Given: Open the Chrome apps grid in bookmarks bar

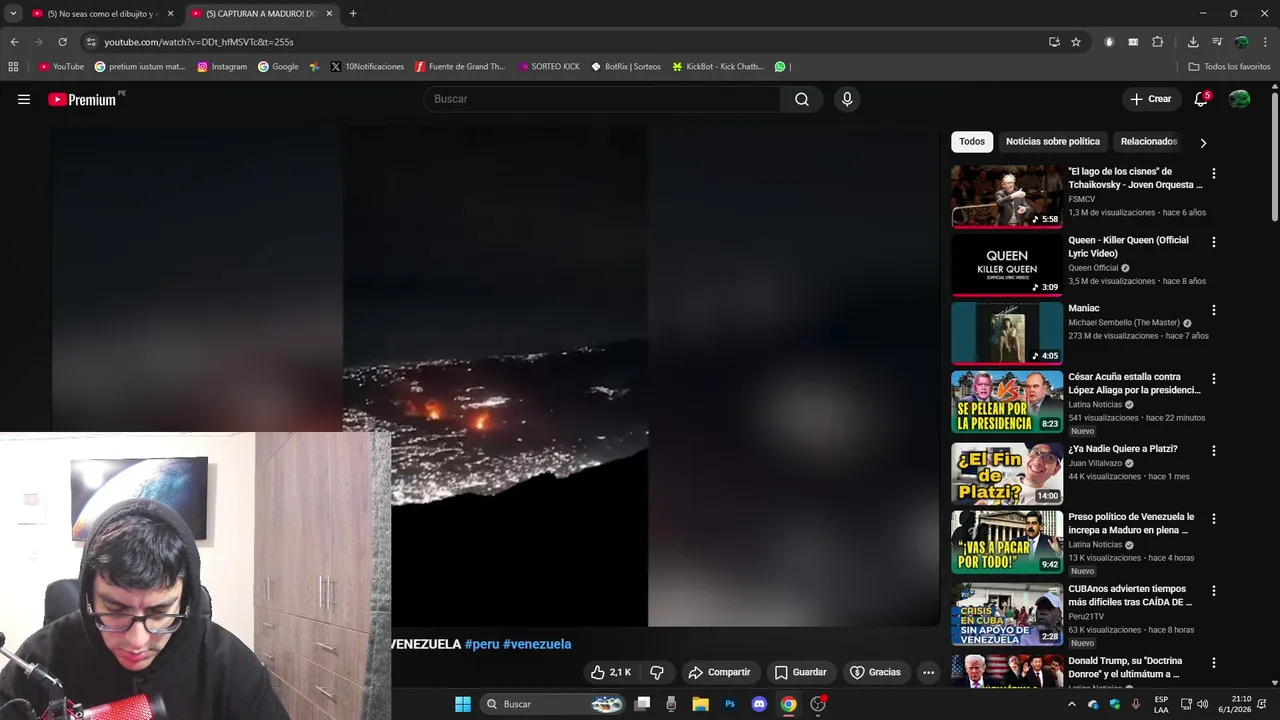Looking at the screenshot, I should pos(13,67).
